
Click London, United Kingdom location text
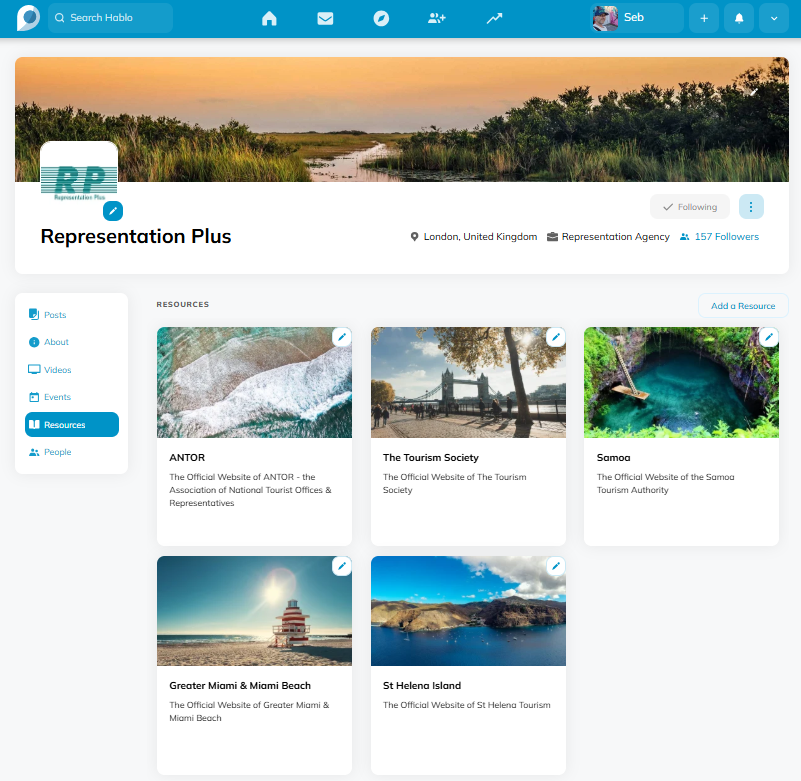coord(480,236)
